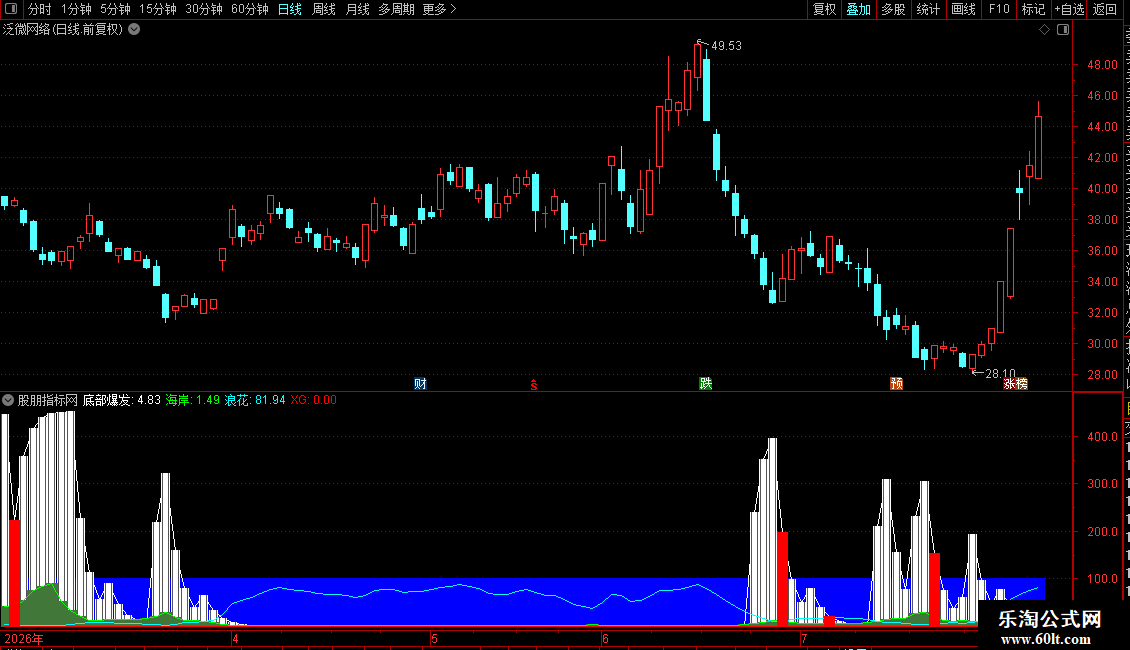1130x650 pixels.
Task: Click the green 跌 marker
Action: pyautogui.click(x=706, y=383)
